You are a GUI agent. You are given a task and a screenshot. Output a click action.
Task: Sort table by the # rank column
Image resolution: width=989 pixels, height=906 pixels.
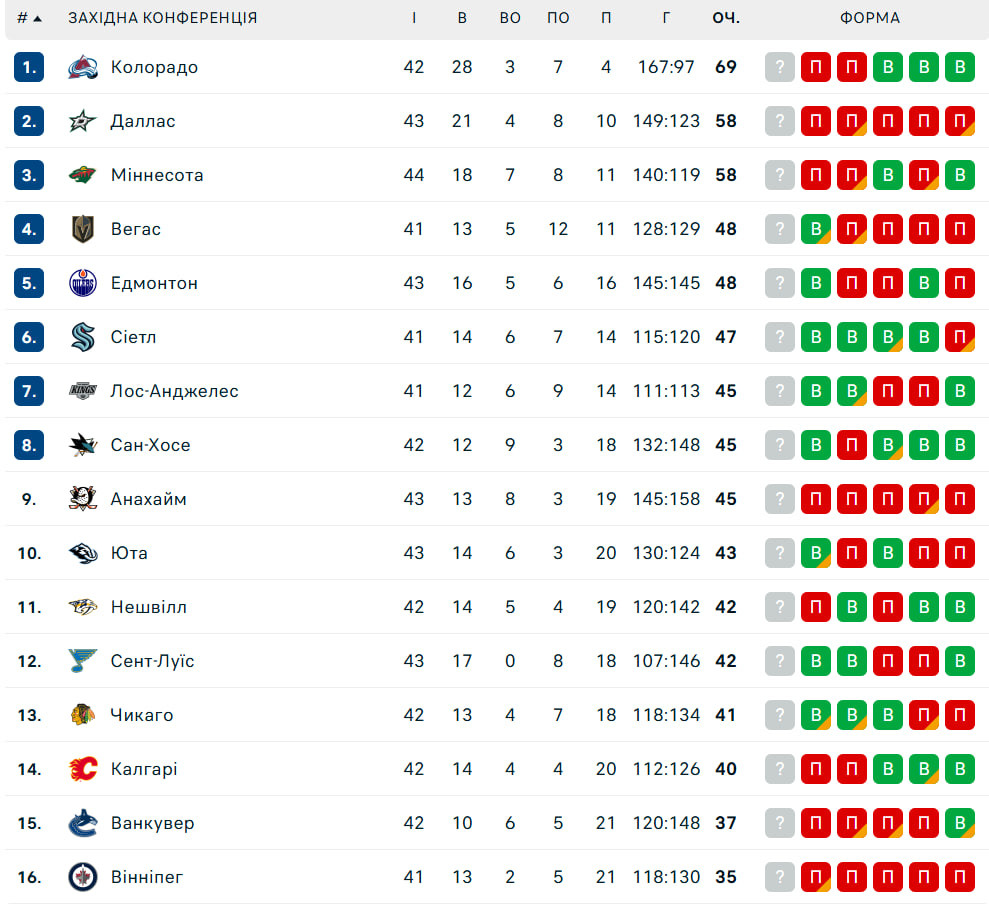click(28, 18)
